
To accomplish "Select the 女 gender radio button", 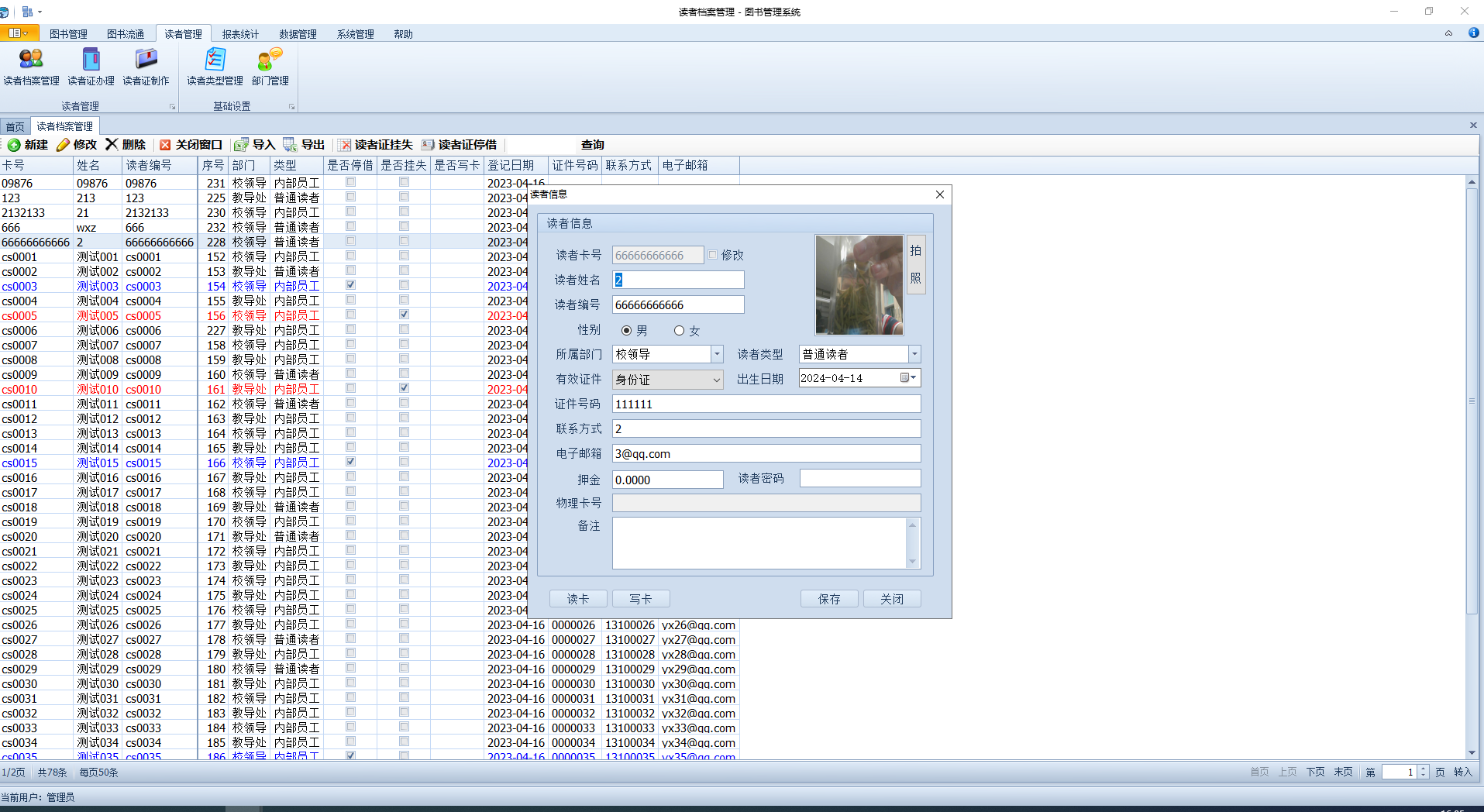I will pos(679,331).
